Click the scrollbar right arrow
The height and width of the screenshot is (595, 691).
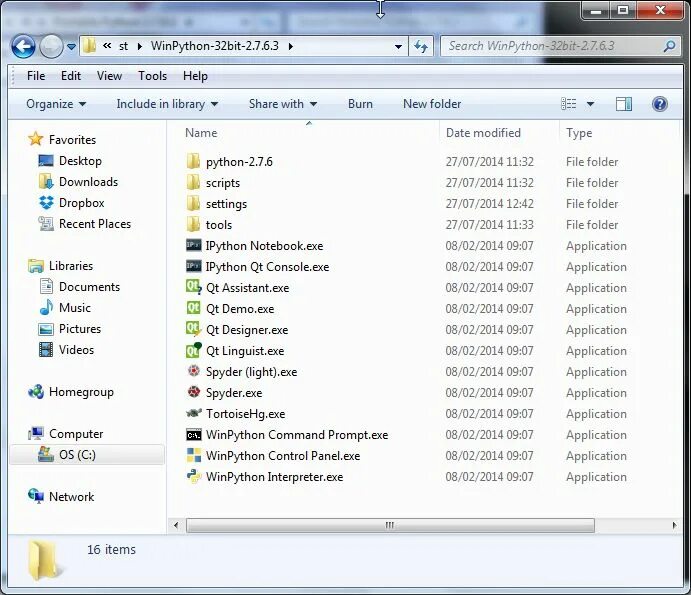tap(674, 525)
